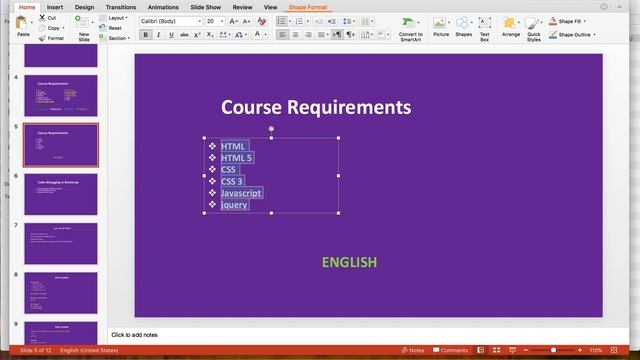
Task: Open the Shape Outline dropdown arrow
Action: (594, 35)
